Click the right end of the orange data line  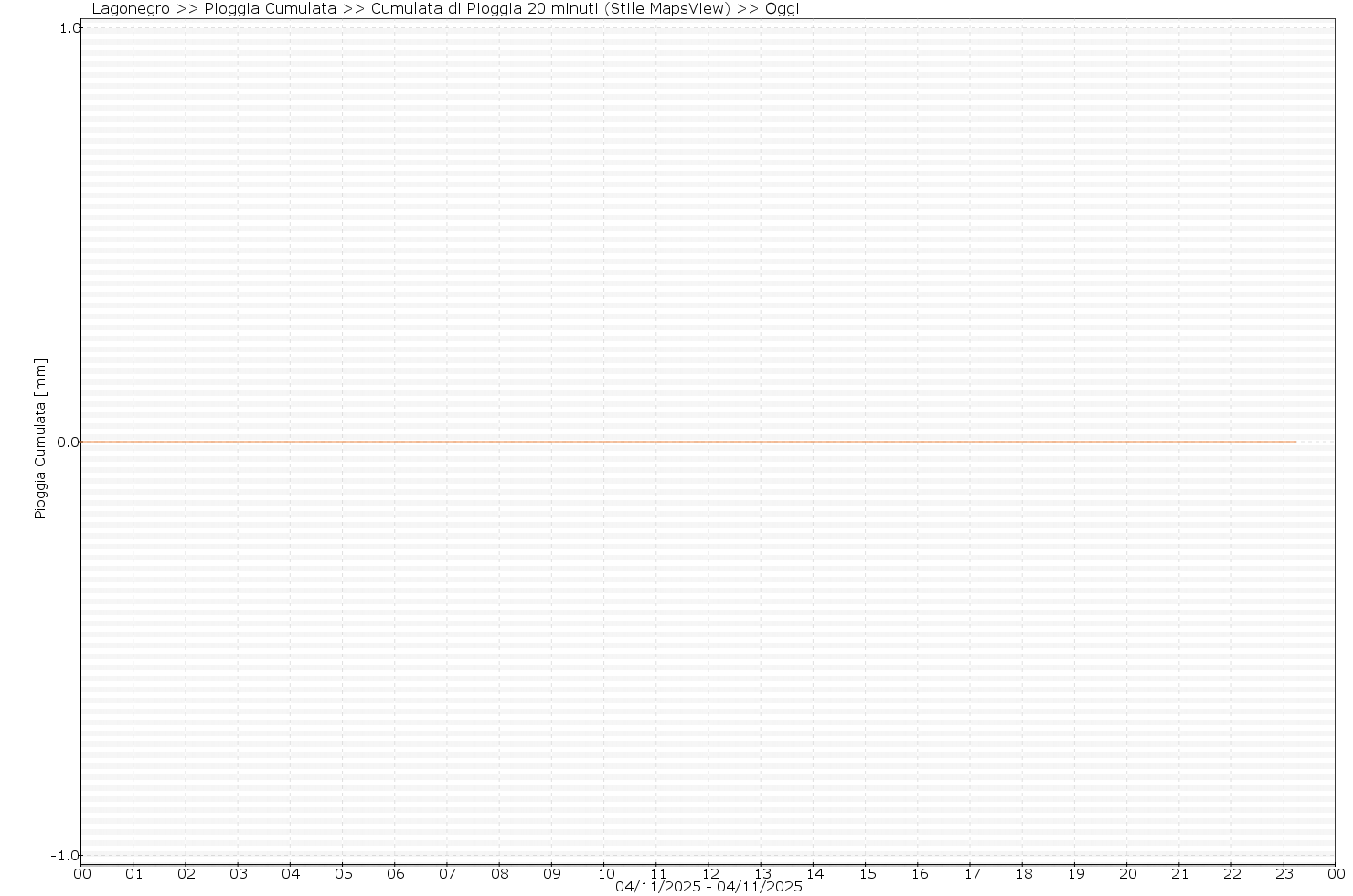click(x=1294, y=443)
